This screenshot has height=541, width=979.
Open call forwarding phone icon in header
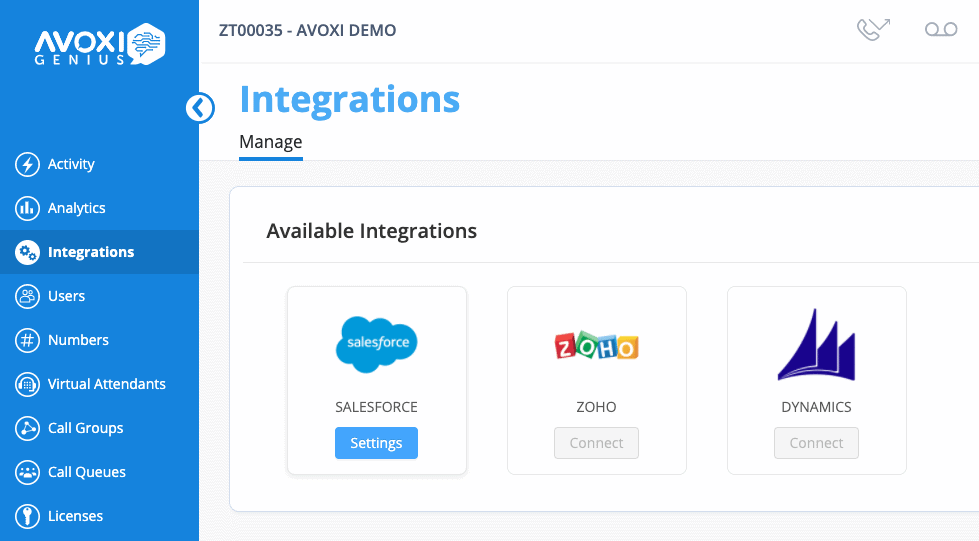click(873, 30)
